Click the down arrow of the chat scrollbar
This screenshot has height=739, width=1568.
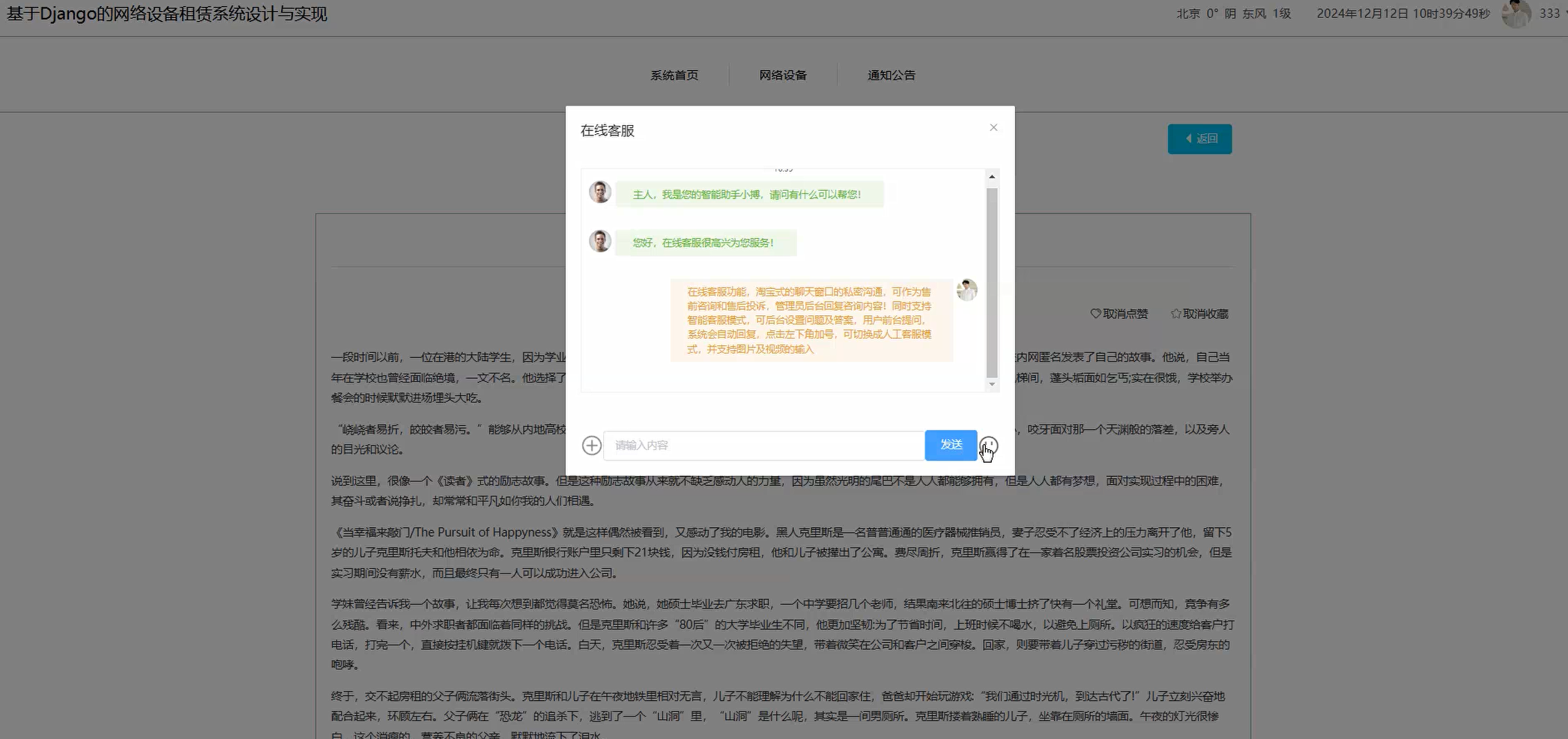click(x=993, y=383)
